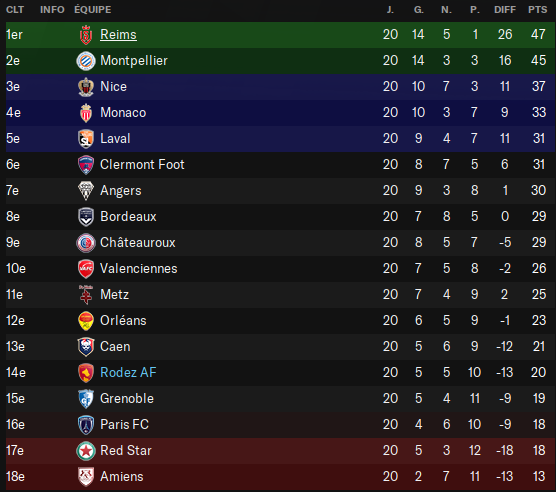Click the Paris FC club badge
Screen dimensions: 556x492
tap(86, 425)
